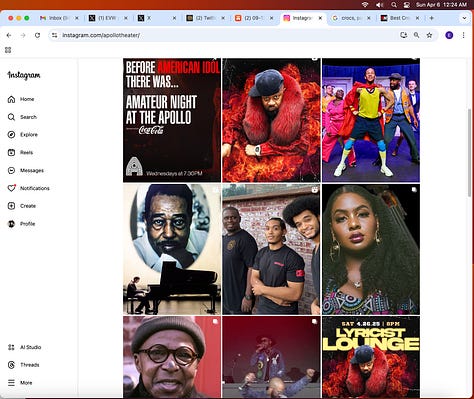Open the concert performer post on red background
Image resolution: width=474 pixels, height=399 pixels.
tap(271, 357)
